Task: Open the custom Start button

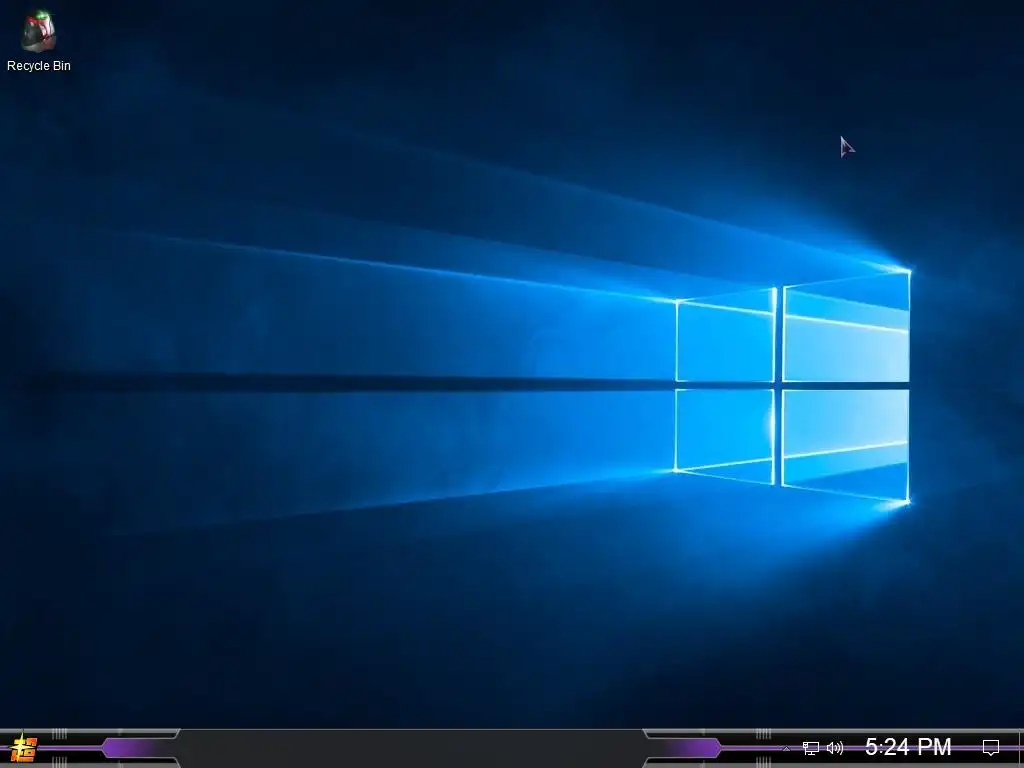Action: pyautogui.click(x=24, y=748)
